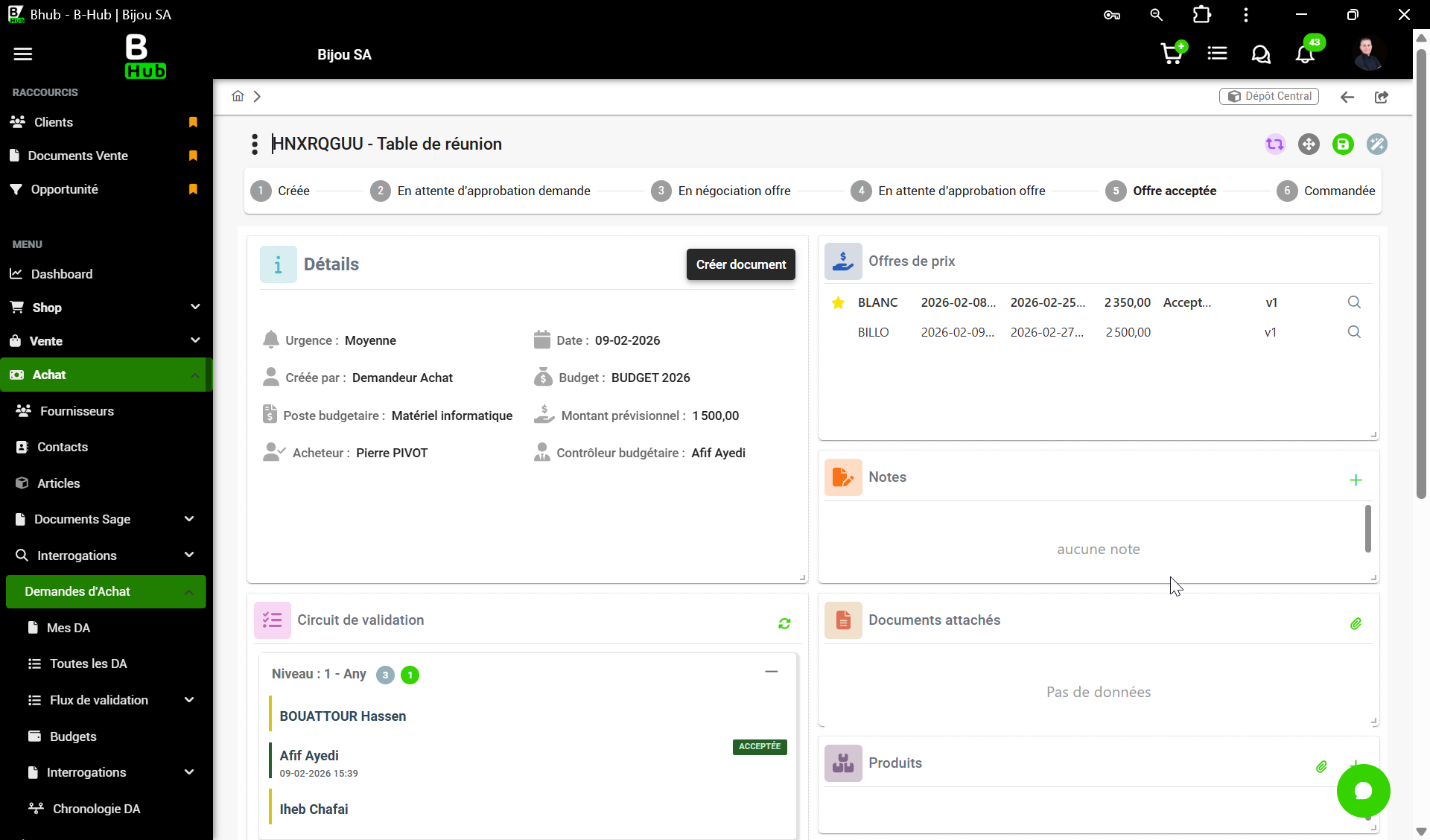
Task: Open the shopping cart icon
Action: pyautogui.click(x=1173, y=53)
